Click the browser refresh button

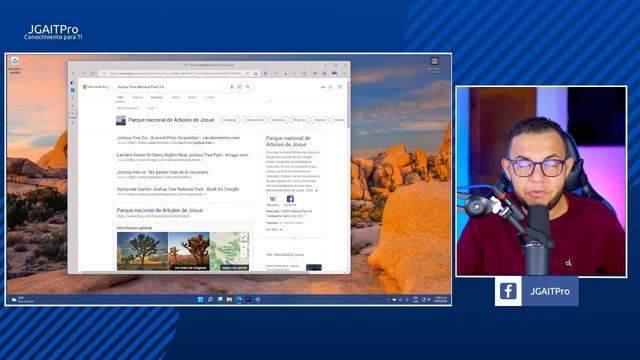(x=93, y=73)
